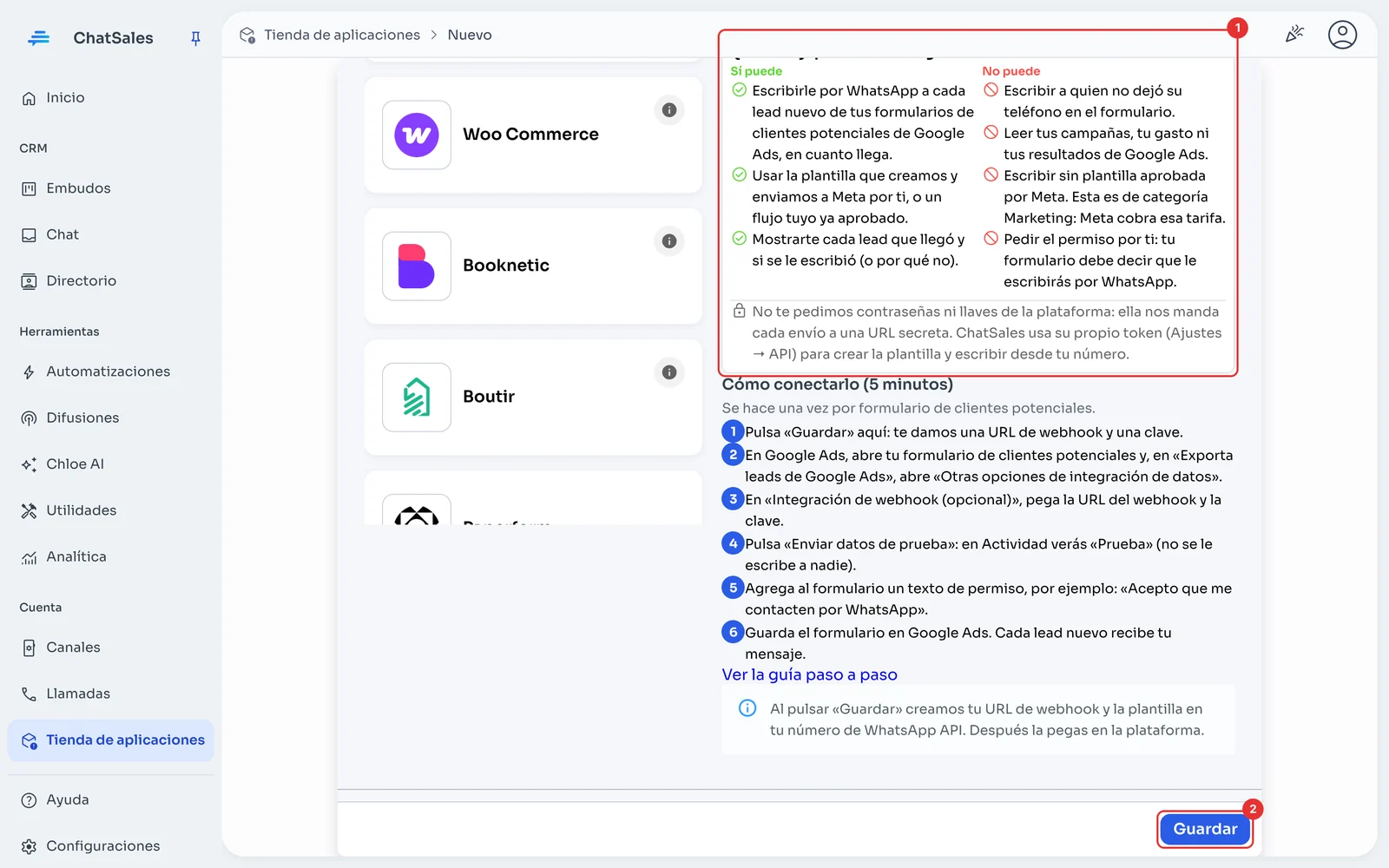Click the Configuraciones gear icon
Image resolution: width=1389 pixels, height=868 pixels.
click(29, 846)
